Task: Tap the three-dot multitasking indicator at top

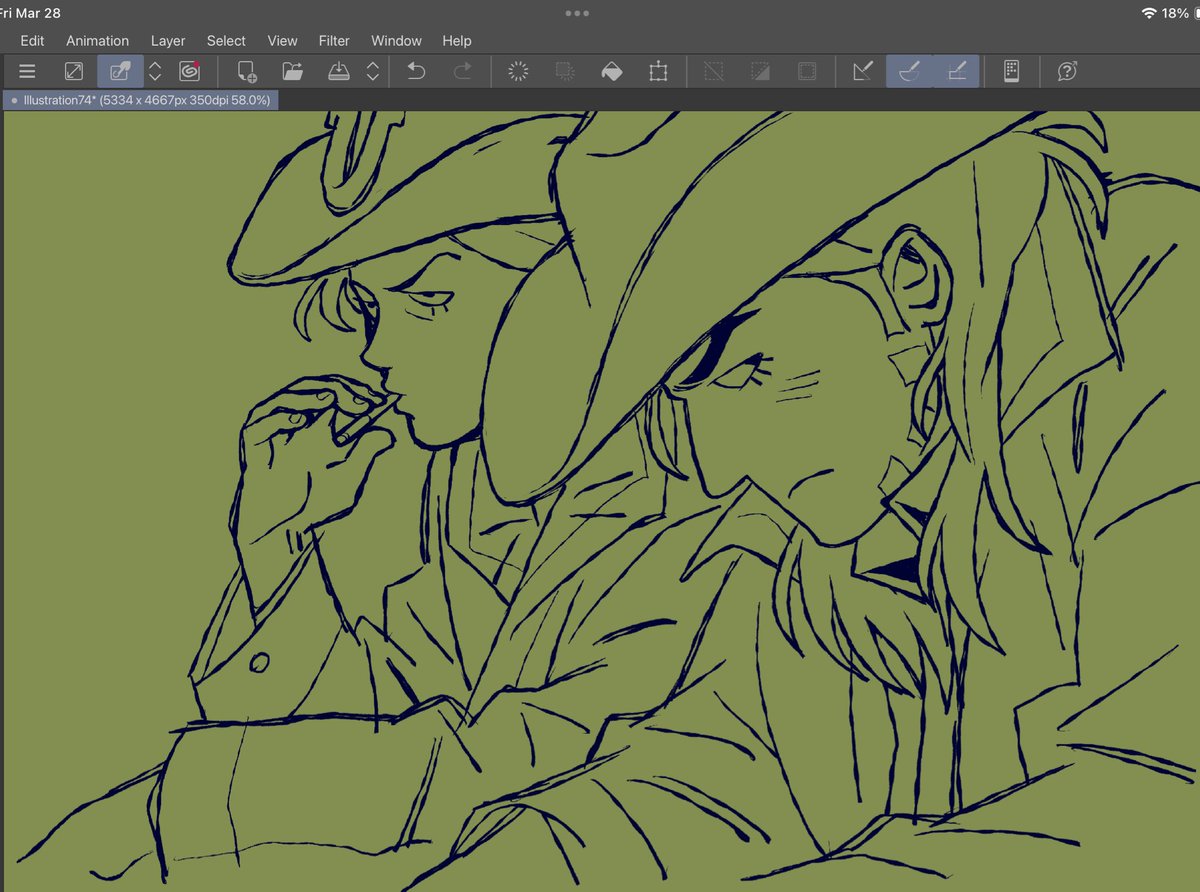Action: [x=577, y=13]
